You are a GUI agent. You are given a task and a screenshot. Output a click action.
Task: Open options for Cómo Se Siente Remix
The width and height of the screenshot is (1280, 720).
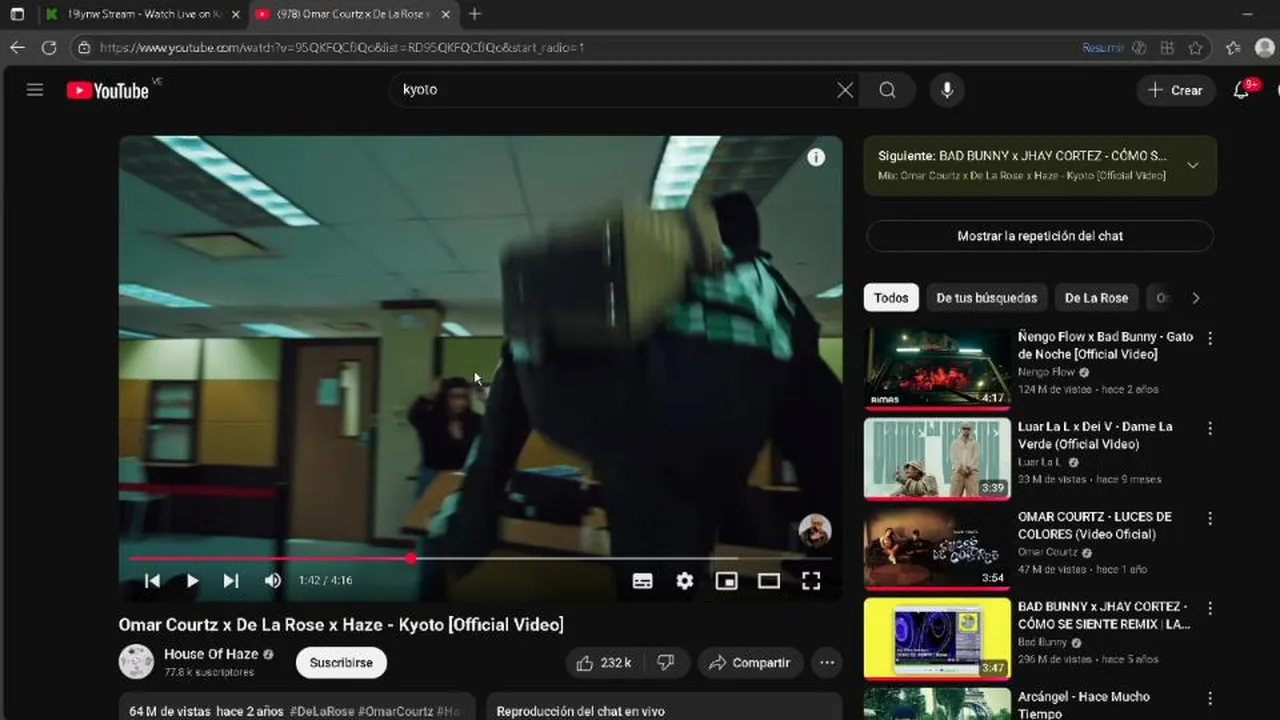[1210, 609]
